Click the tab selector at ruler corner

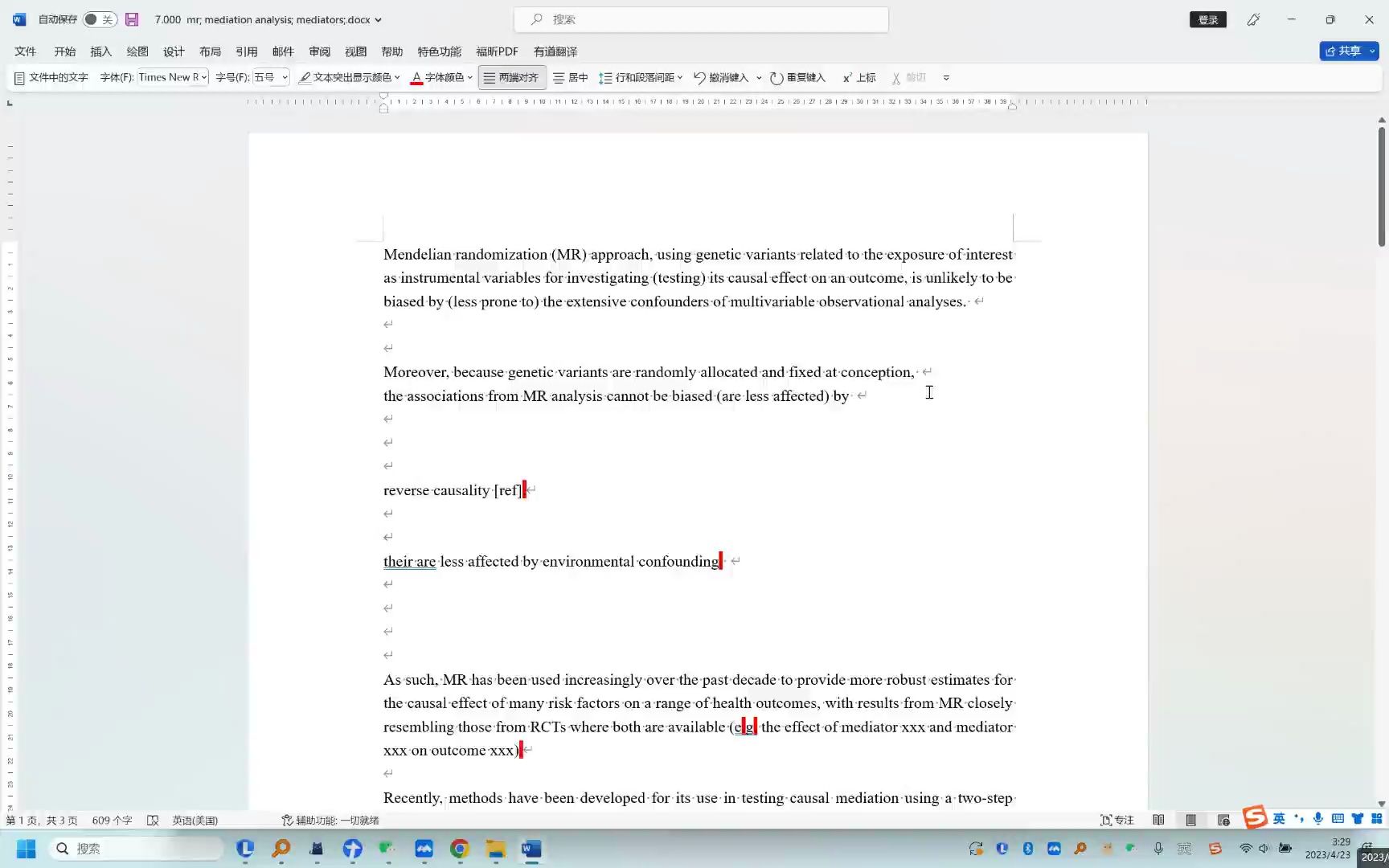(x=10, y=103)
